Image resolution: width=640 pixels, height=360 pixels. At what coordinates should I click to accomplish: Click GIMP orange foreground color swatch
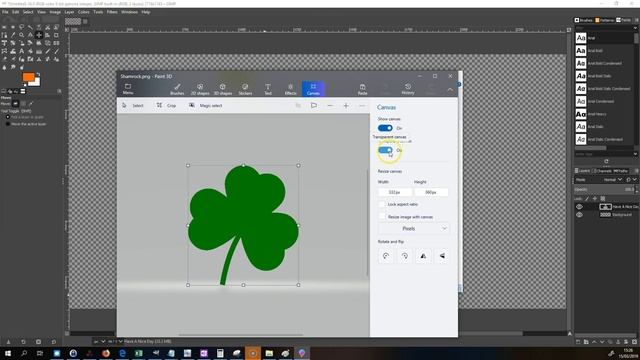[x=28, y=77]
